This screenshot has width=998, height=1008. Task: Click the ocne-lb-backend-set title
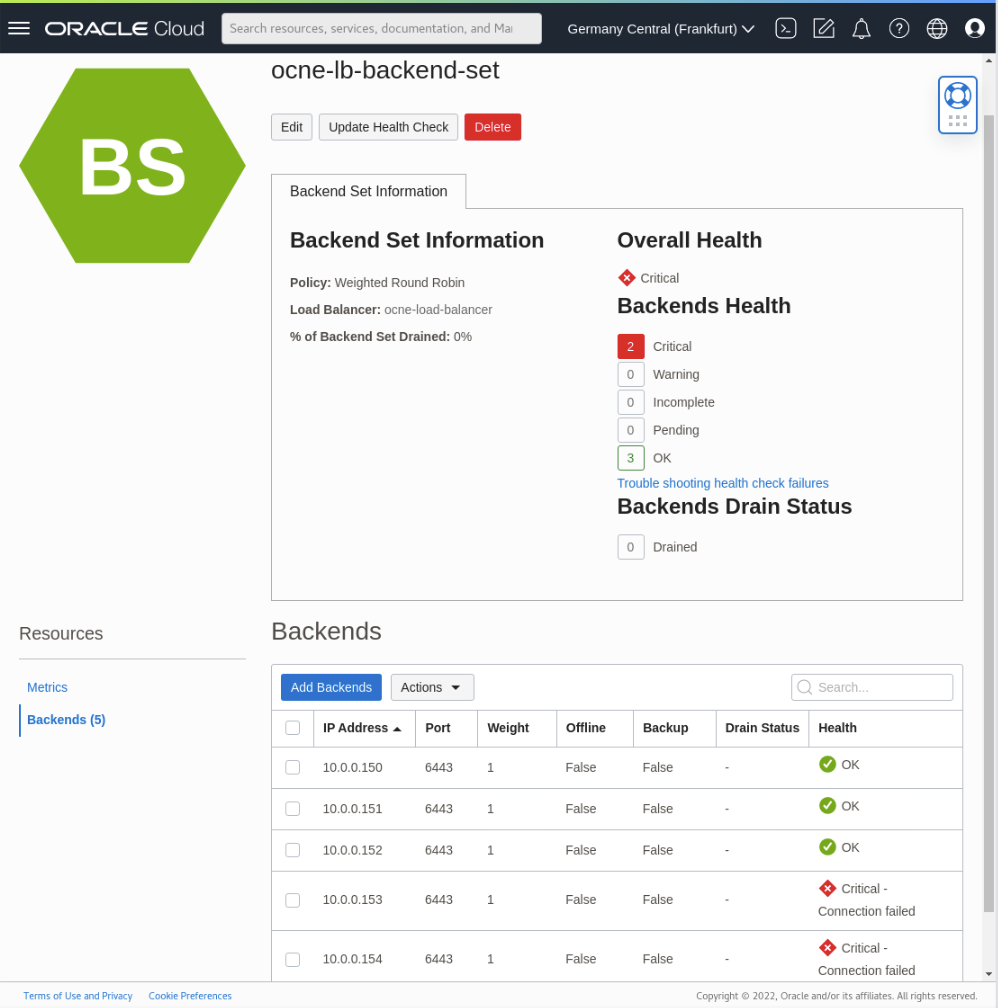[x=385, y=70]
